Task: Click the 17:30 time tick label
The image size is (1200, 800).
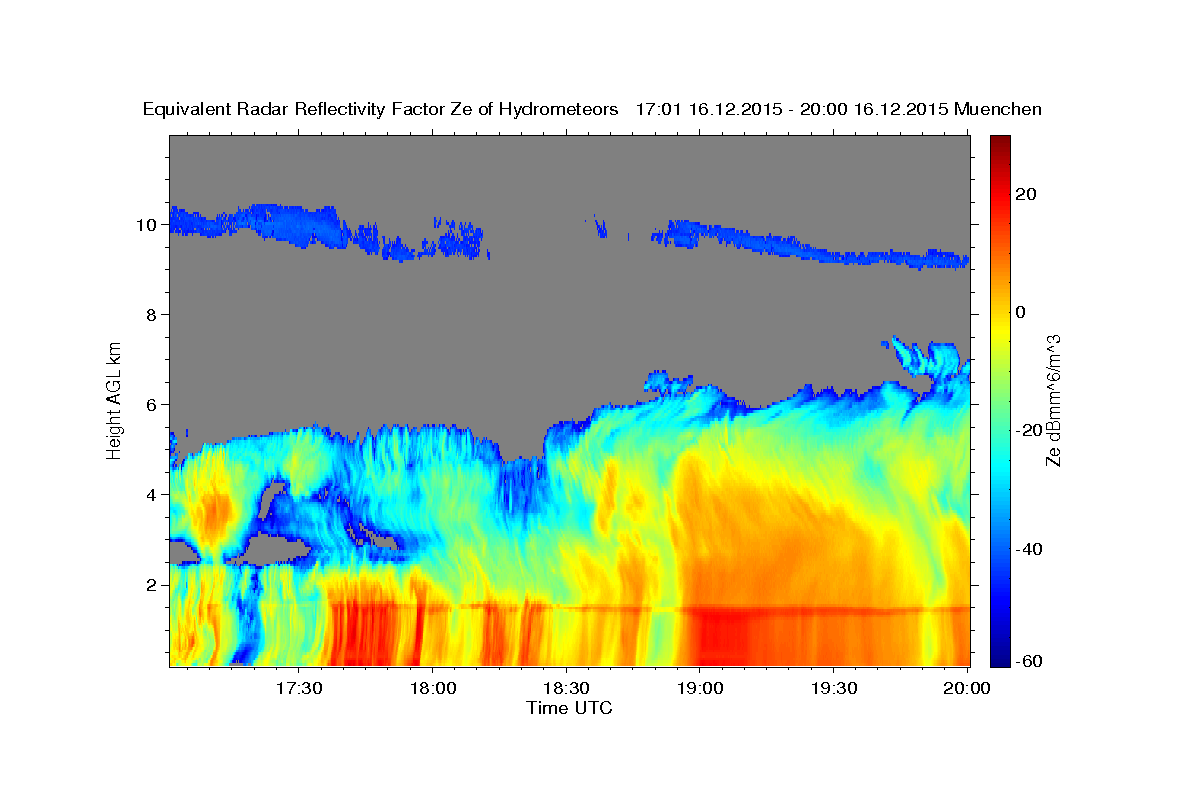Action: click(x=299, y=689)
